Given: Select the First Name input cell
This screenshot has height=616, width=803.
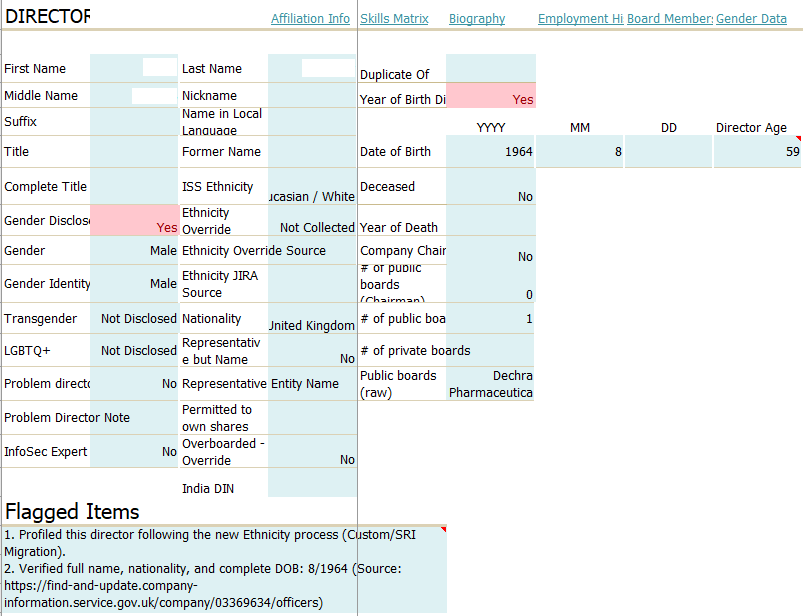Looking at the screenshot, I should [x=134, y=68].
